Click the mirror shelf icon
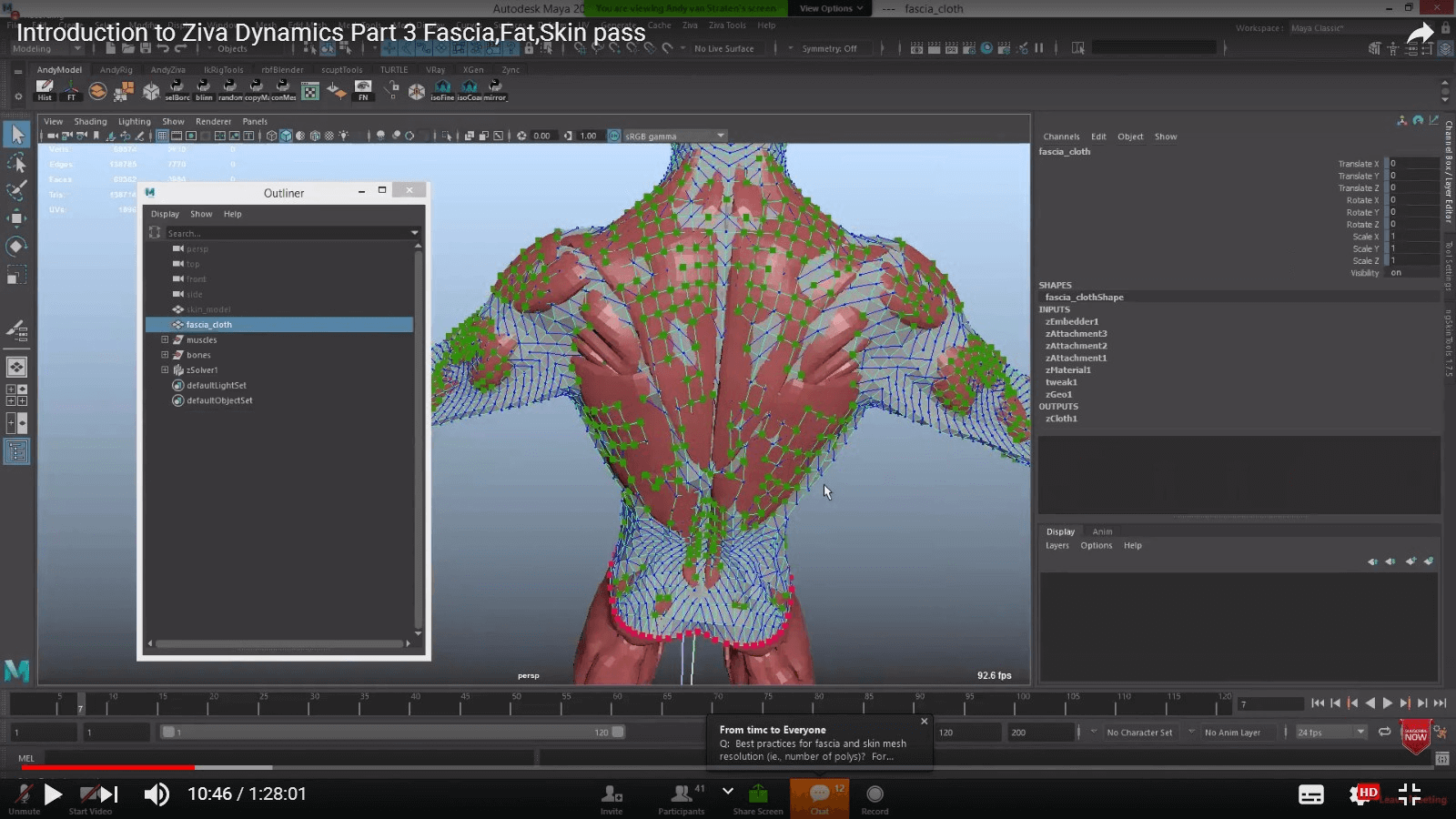The height and width of the screenshot is (819, 1456). (x=495, y=90)
